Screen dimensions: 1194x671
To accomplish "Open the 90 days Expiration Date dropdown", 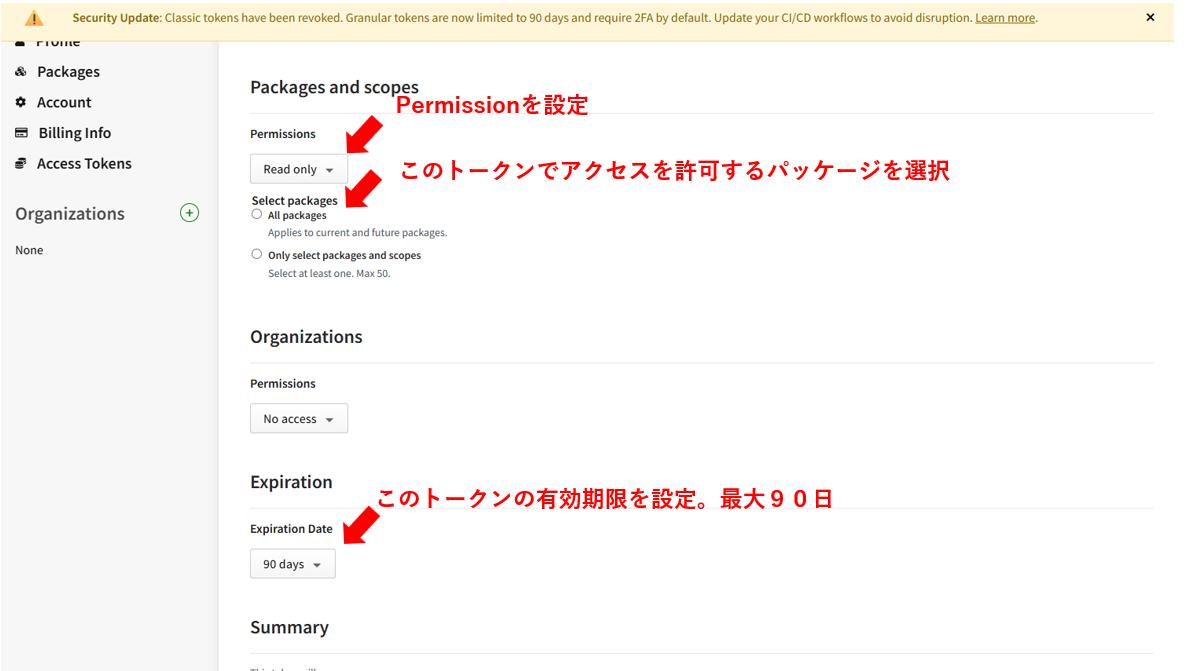I will pos(292,564).
